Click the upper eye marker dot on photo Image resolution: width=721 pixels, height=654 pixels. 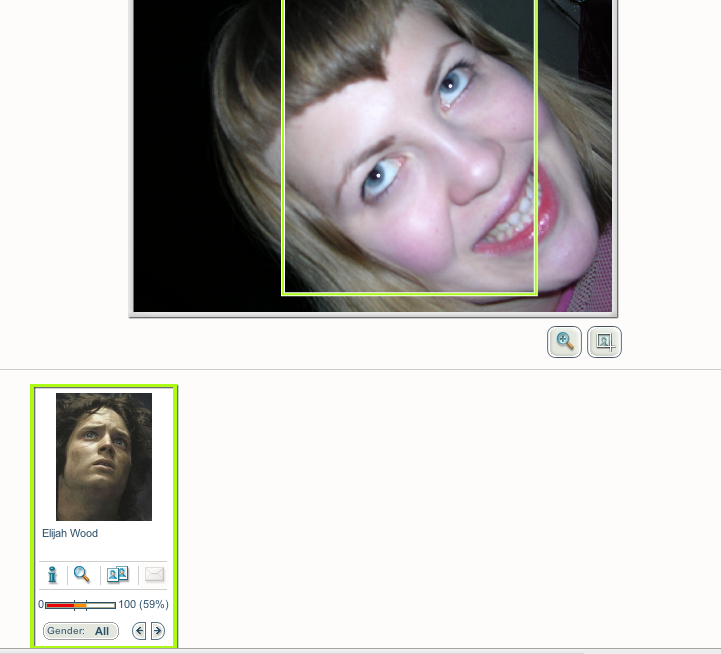(x=451, y=86)
